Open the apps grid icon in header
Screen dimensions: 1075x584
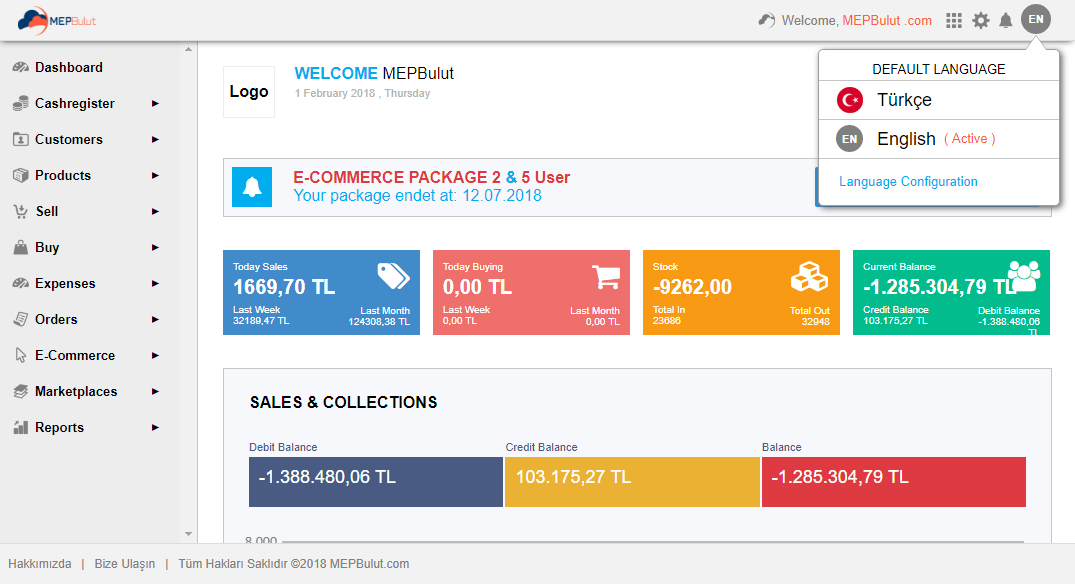954,21
